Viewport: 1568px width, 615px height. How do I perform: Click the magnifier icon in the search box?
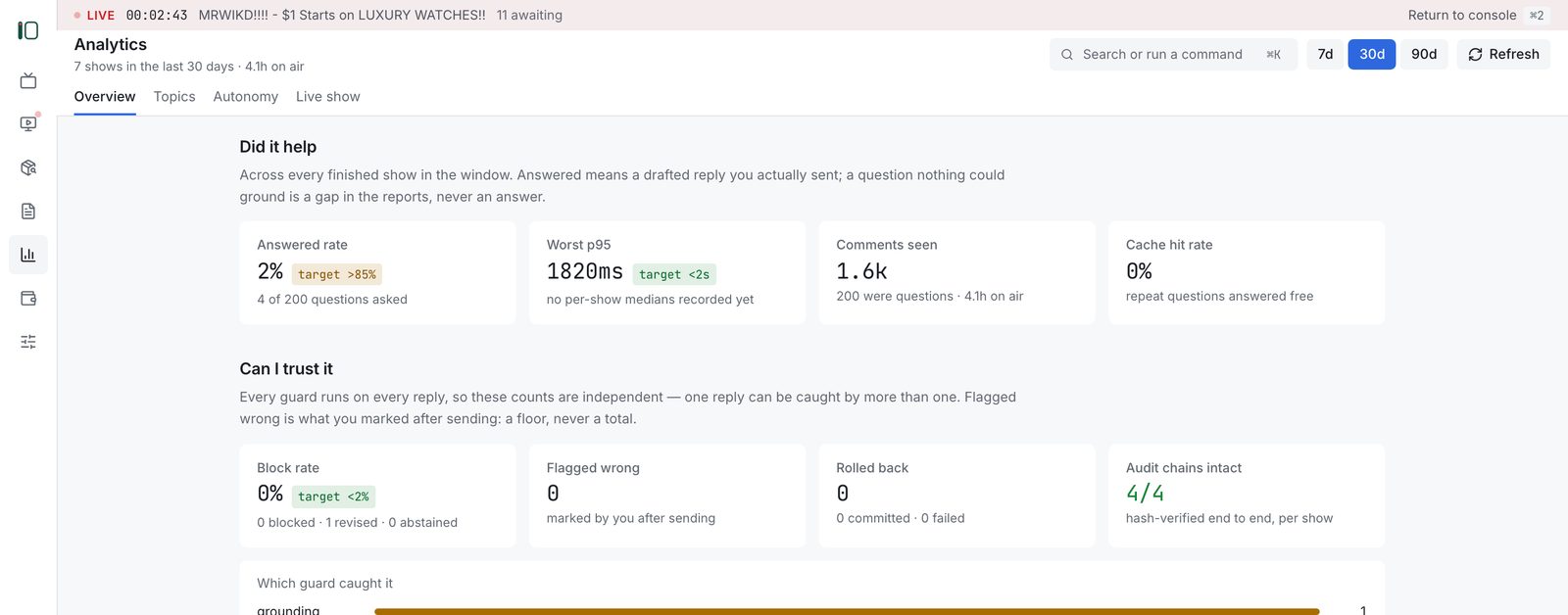pos(1067,55)
